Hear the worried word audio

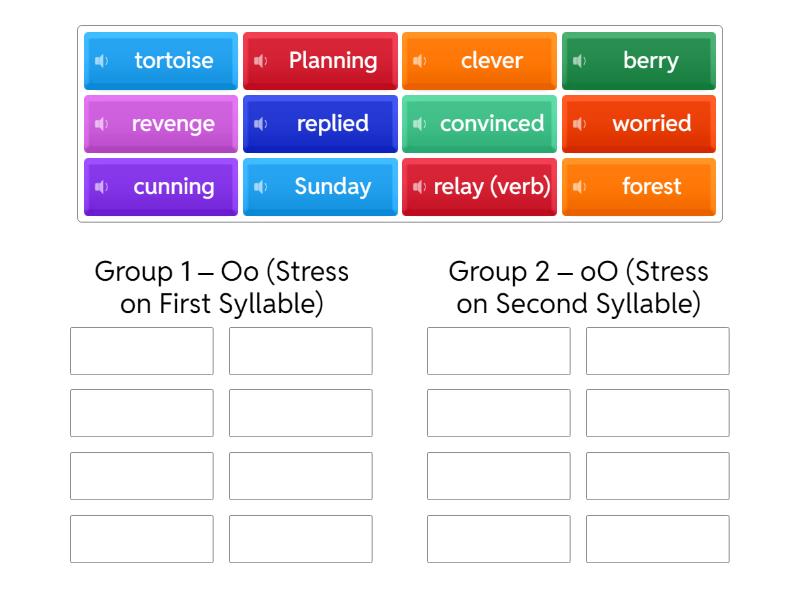tap(579, 124)
